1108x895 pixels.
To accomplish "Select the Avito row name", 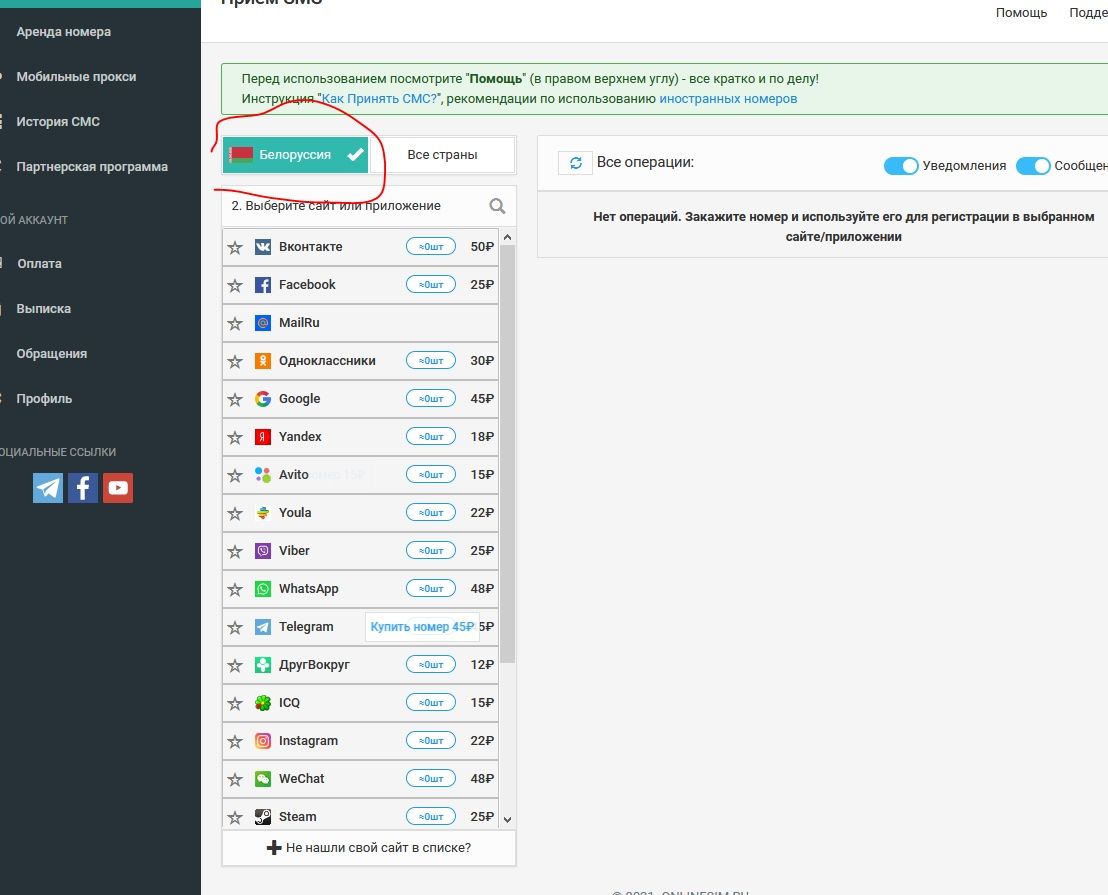I will [x=293, y=475].
